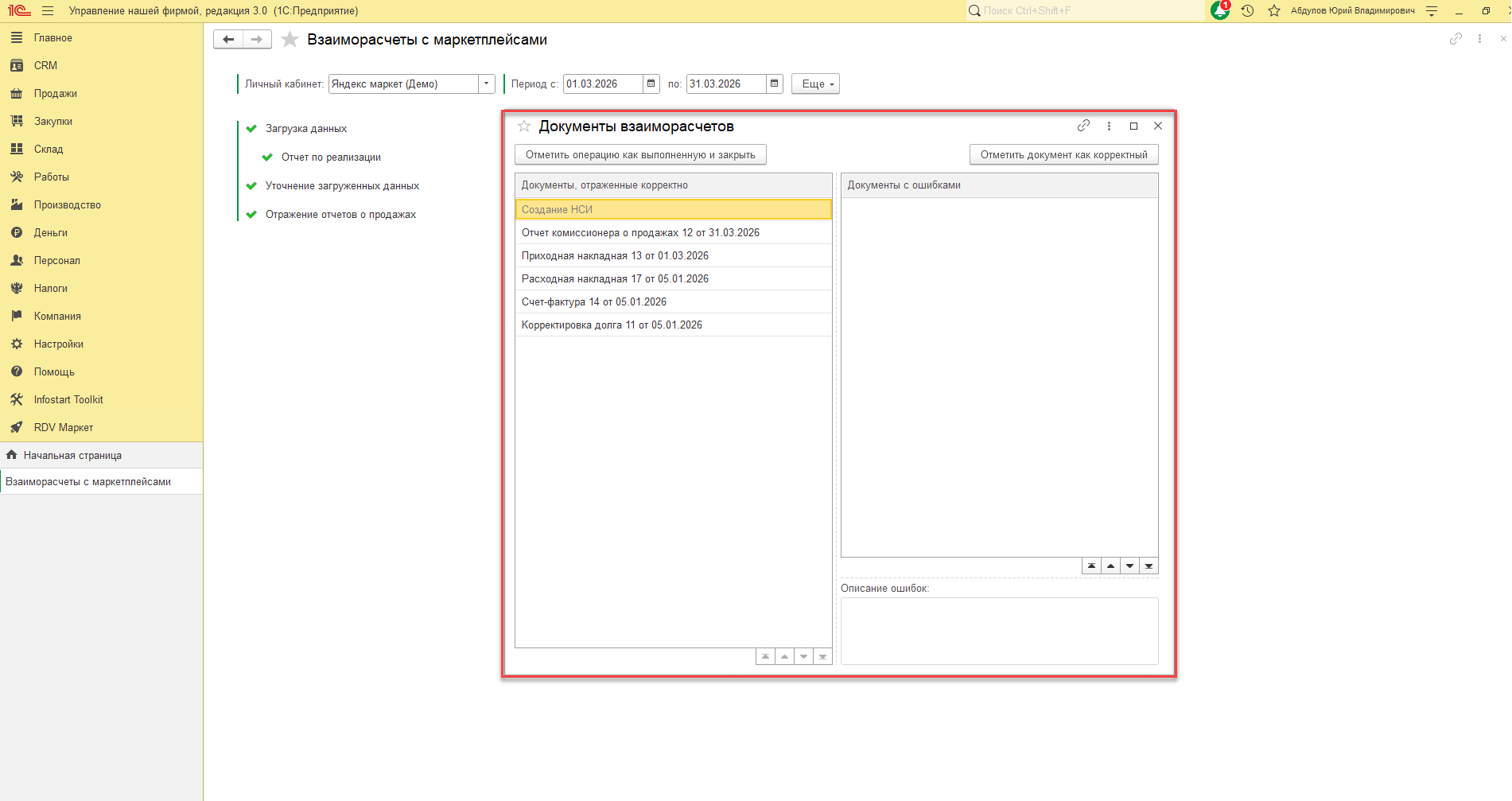The width and height of the screenshot is (1512, 801).
Task: Switch to Начальная страница tab
Action: point(72,455)
